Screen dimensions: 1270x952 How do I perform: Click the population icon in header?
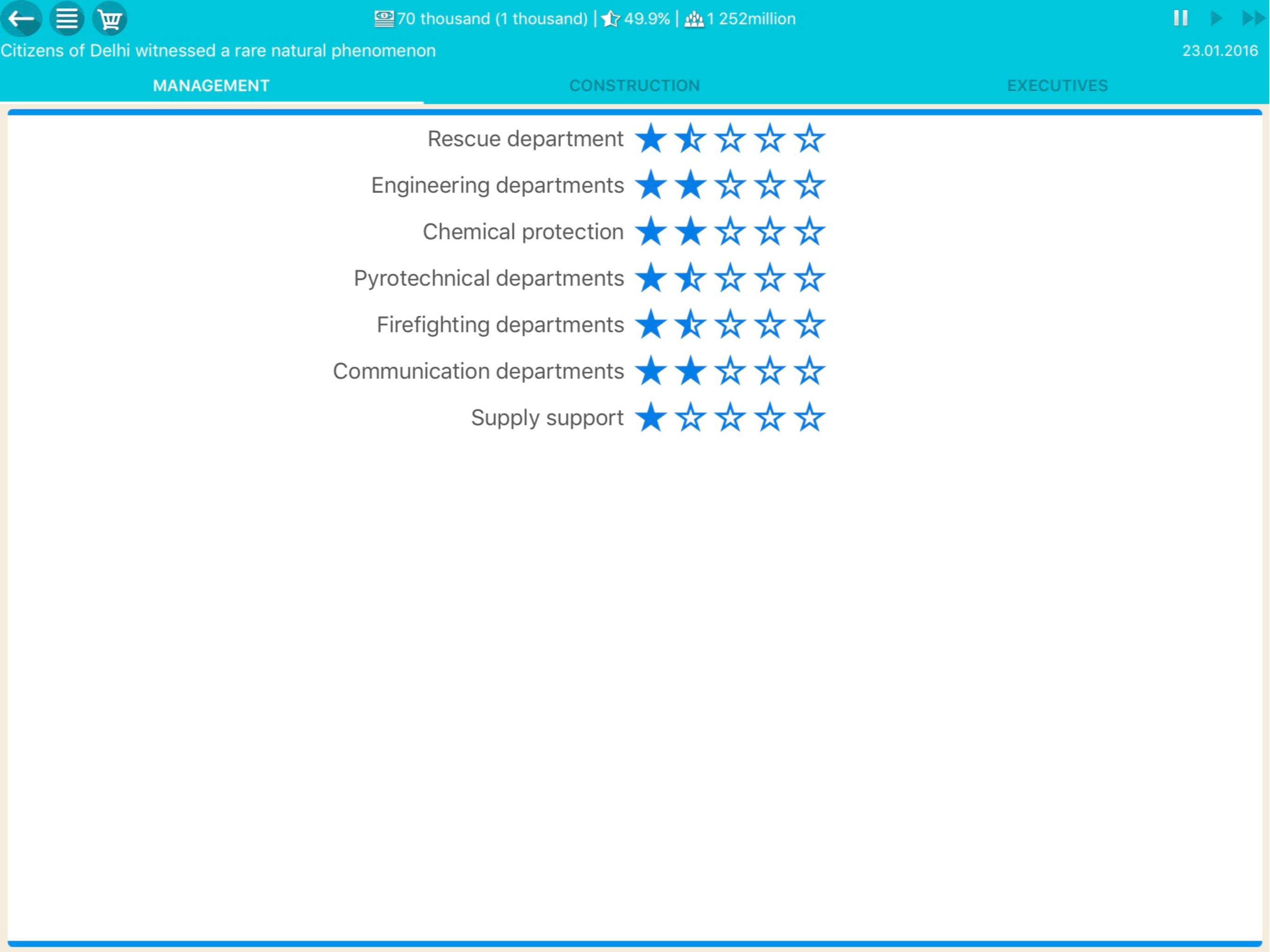(x=694, y=19)
